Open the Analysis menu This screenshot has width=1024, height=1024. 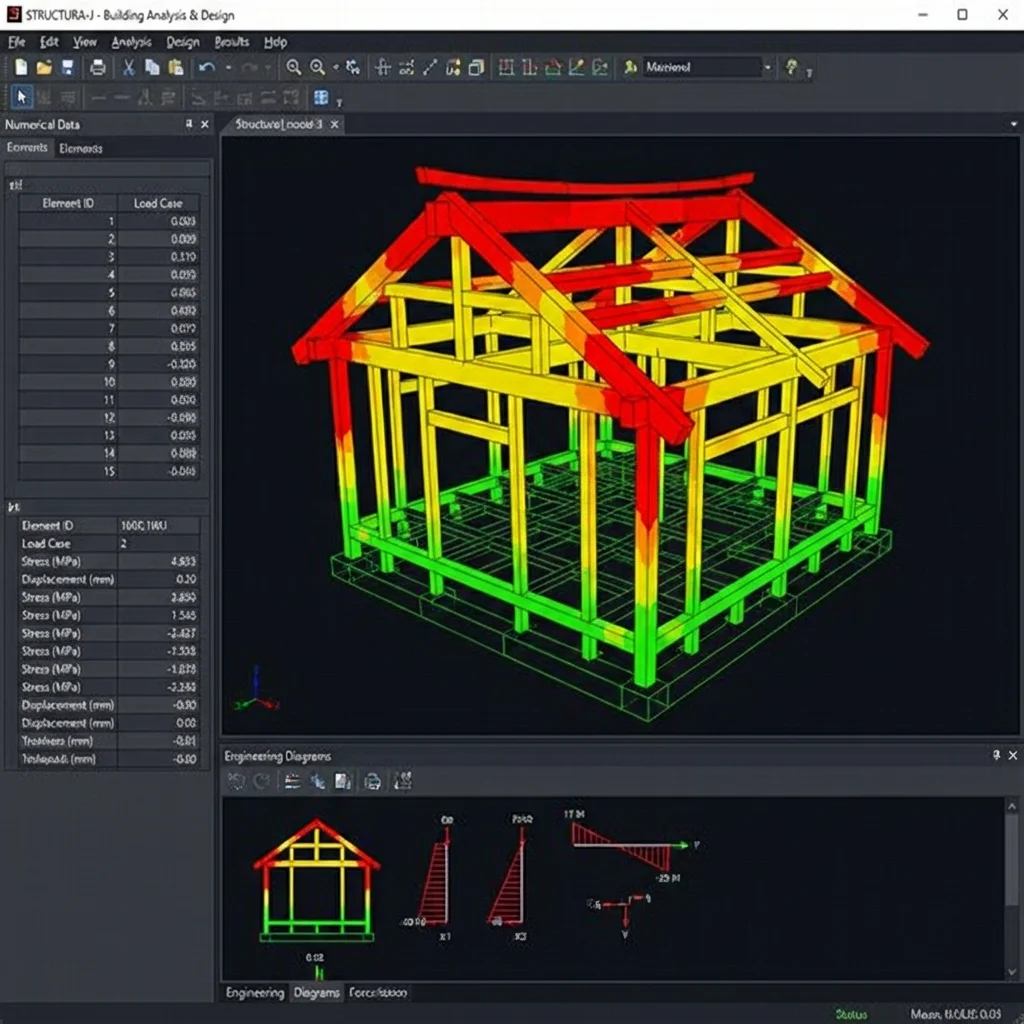(131, 42)
